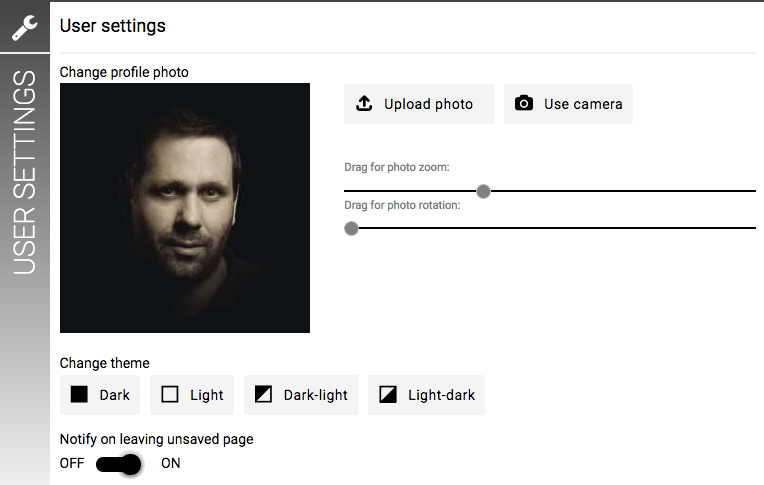
Task: Toggle the unsaved page notification switch
Action: pyautogui.click(x=119, y=464)
